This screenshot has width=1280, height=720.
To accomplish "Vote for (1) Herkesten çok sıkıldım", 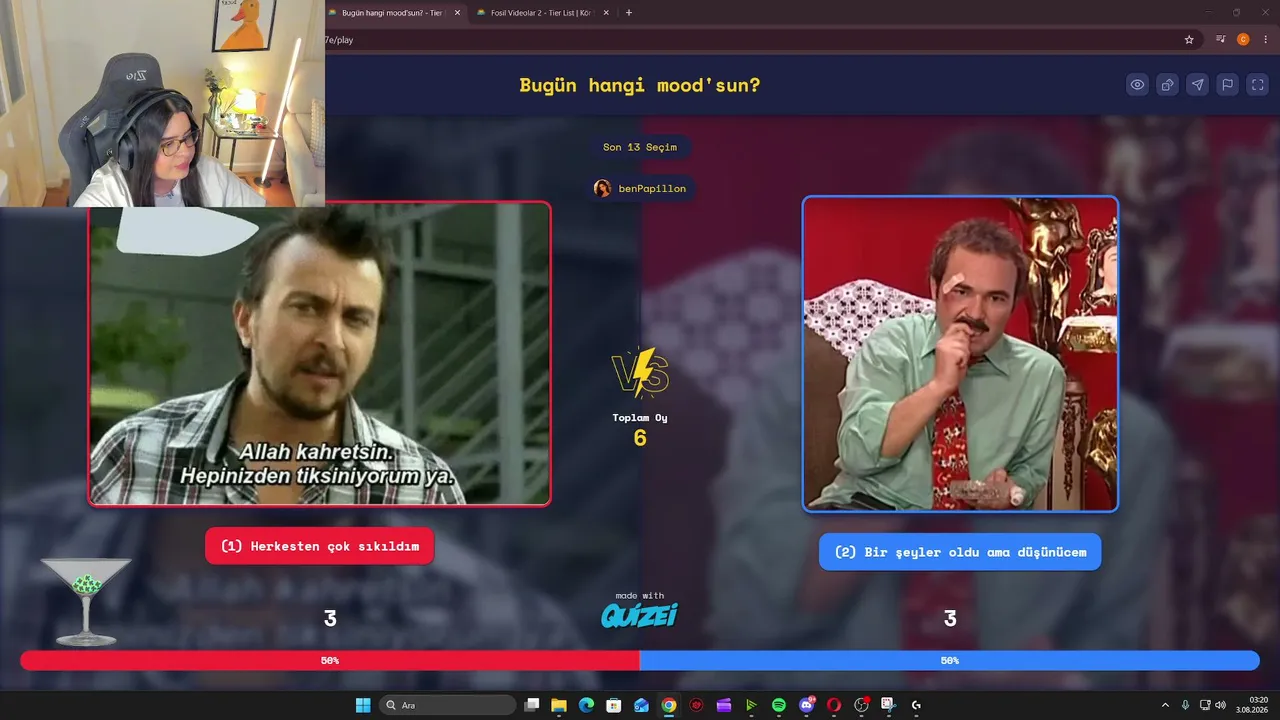I will tap(319, 546).
